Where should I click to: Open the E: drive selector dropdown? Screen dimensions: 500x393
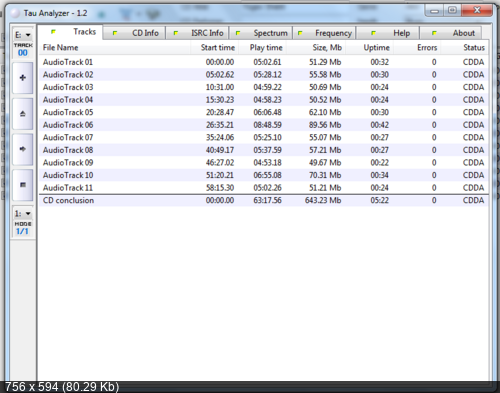pos(23,35)
